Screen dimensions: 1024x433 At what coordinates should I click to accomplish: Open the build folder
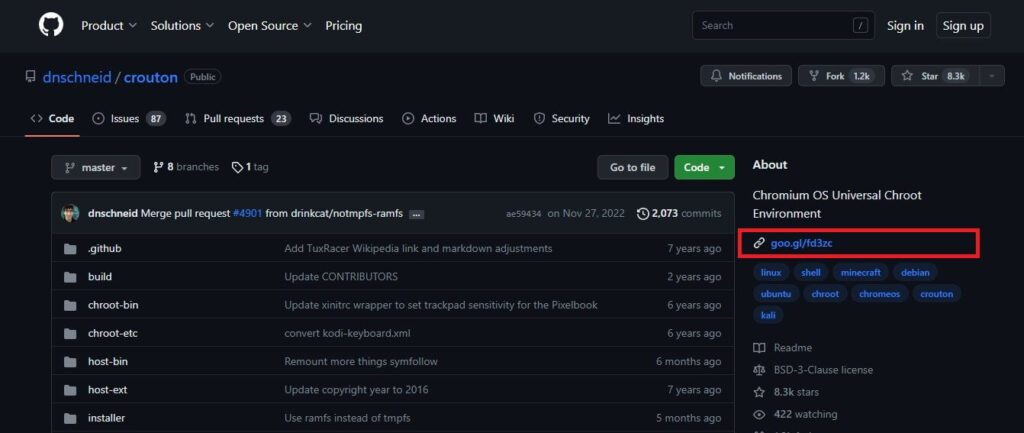pyautogui.click(x=100, y=276)
